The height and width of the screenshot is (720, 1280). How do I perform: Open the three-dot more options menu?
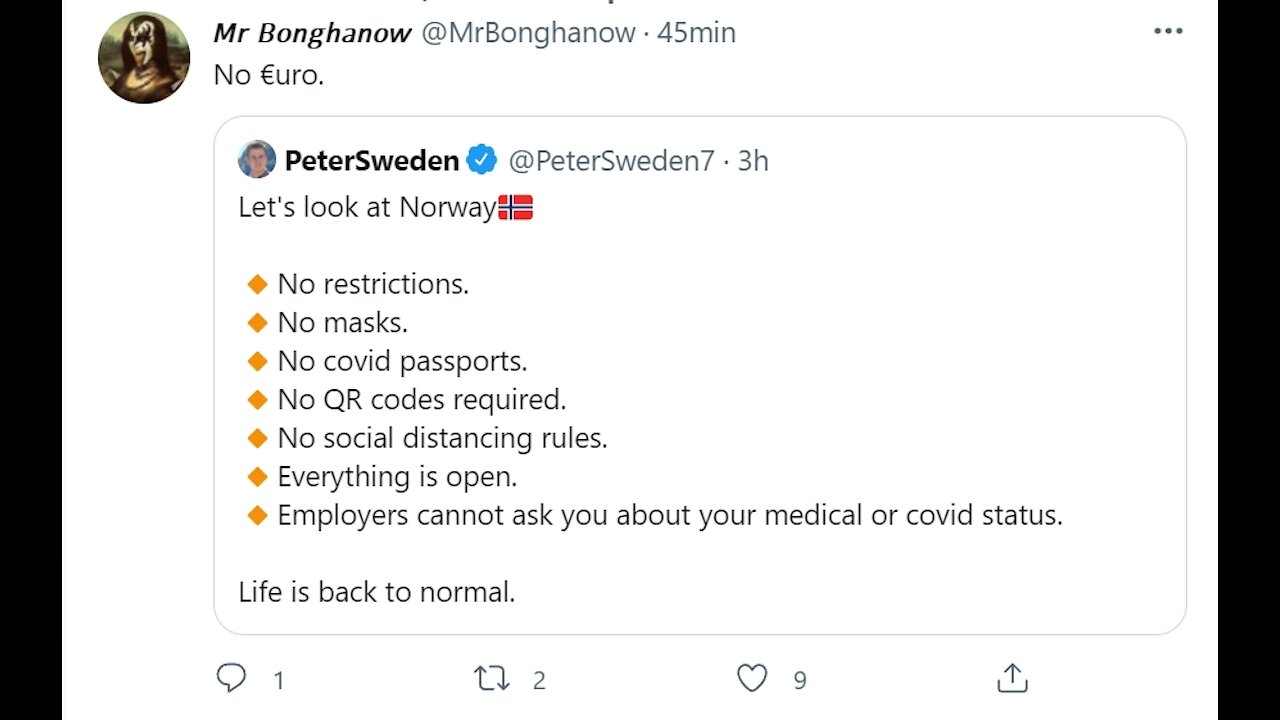click(x=1168, y=31)
